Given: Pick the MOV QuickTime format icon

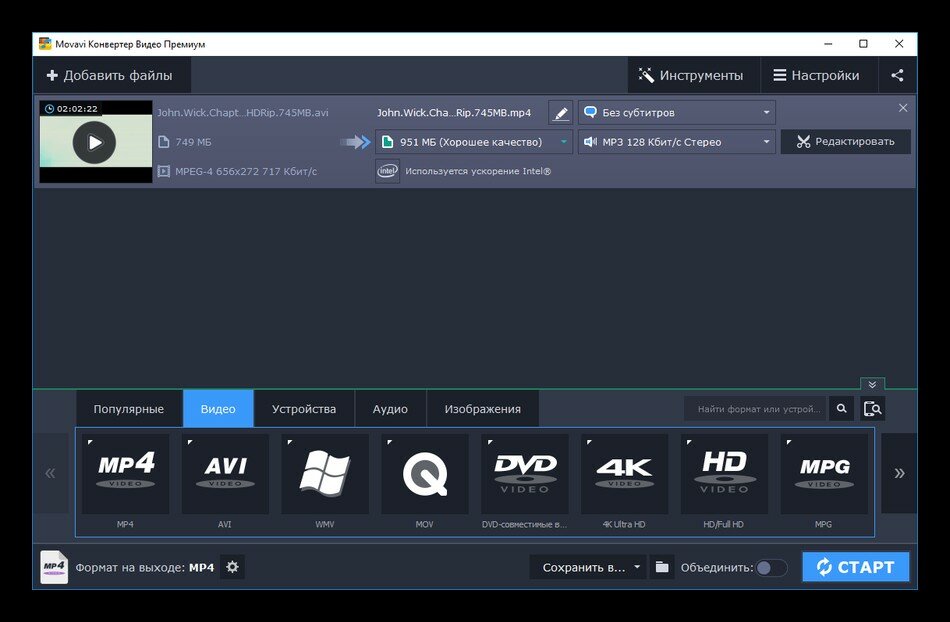Looking at the screenshot, I should point(425,474).
